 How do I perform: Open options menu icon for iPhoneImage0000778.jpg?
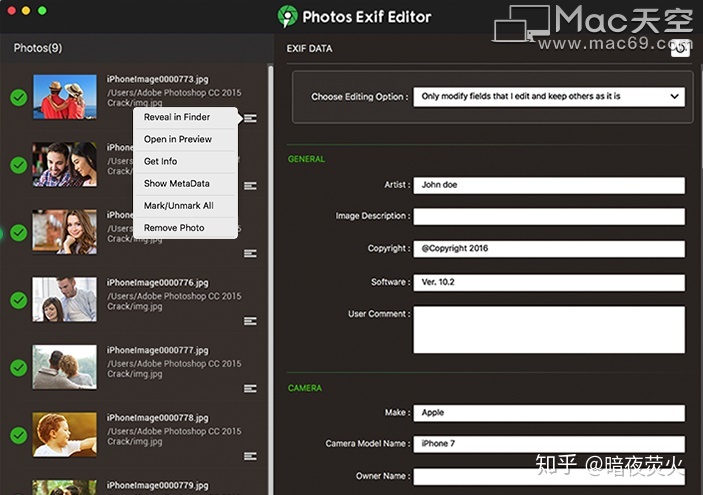(250, 456)
